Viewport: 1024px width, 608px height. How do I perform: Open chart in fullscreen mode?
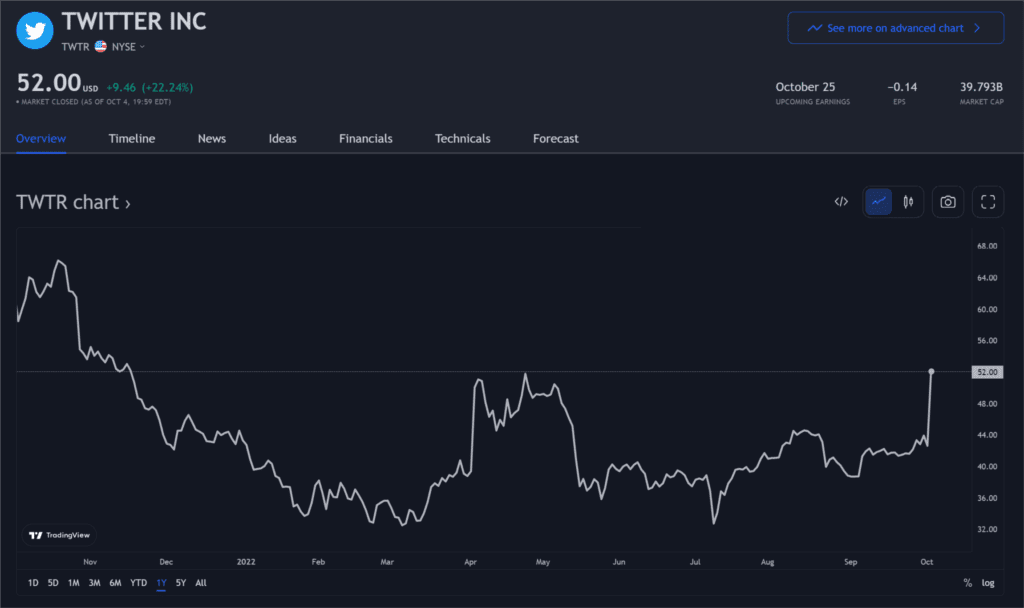[x=988, y=202]
